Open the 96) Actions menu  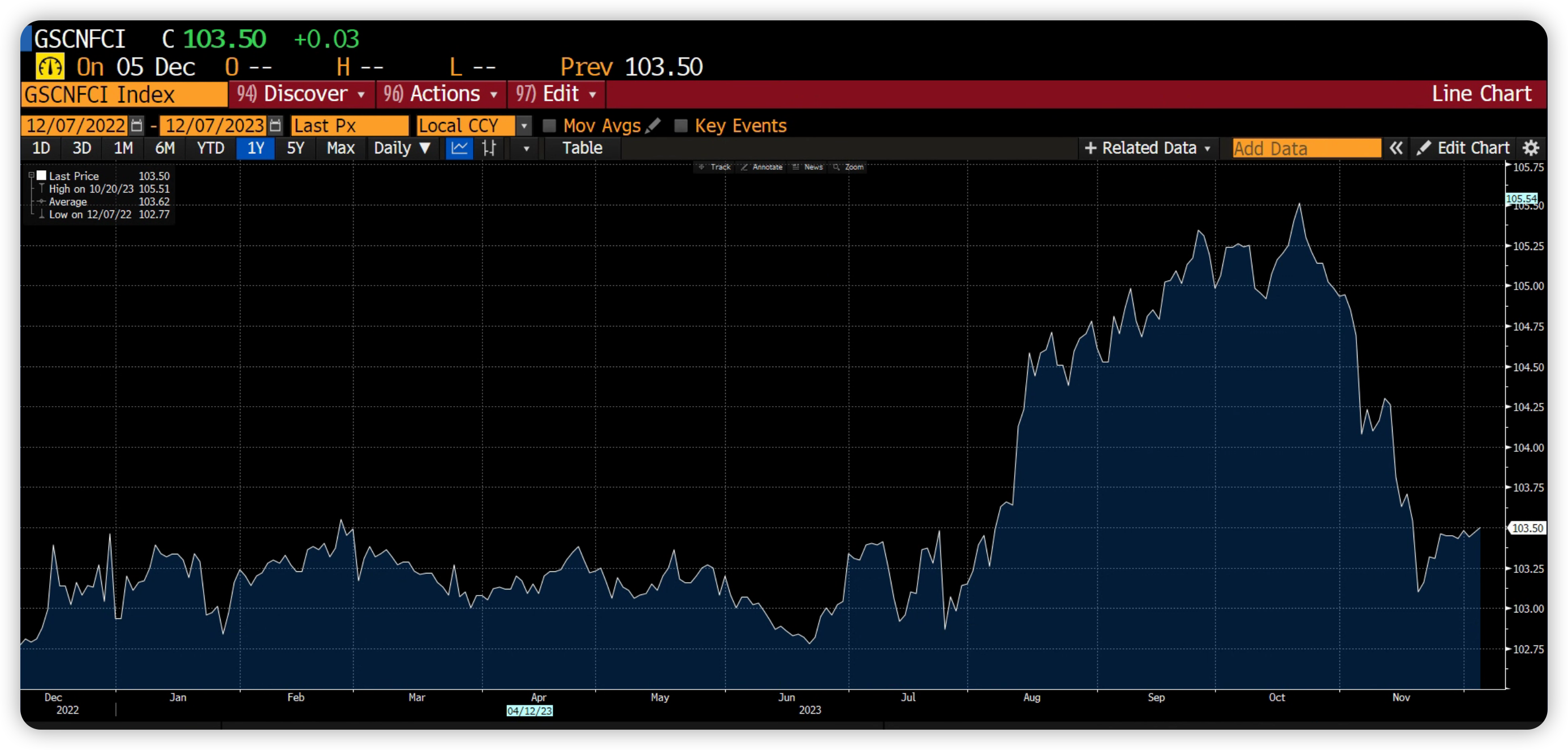tap(441, 94)
